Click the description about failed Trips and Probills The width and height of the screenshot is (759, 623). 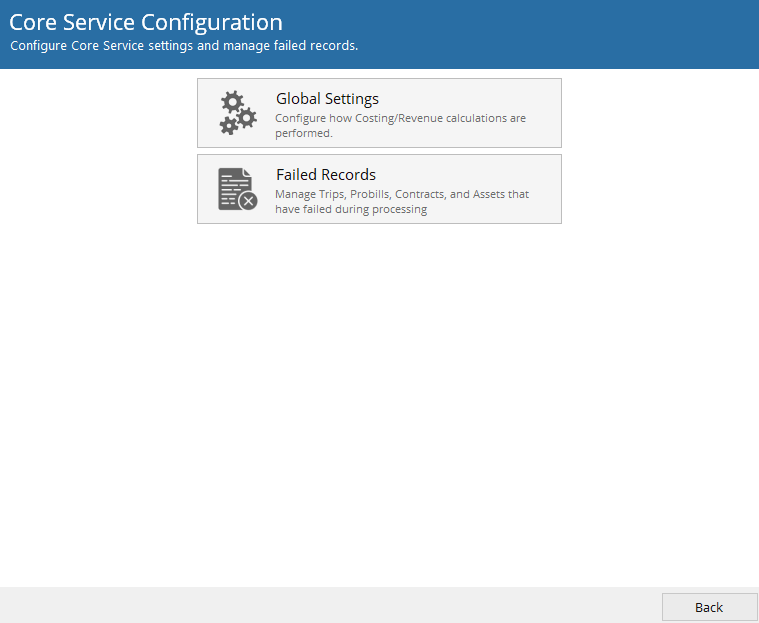pos(402,194)
